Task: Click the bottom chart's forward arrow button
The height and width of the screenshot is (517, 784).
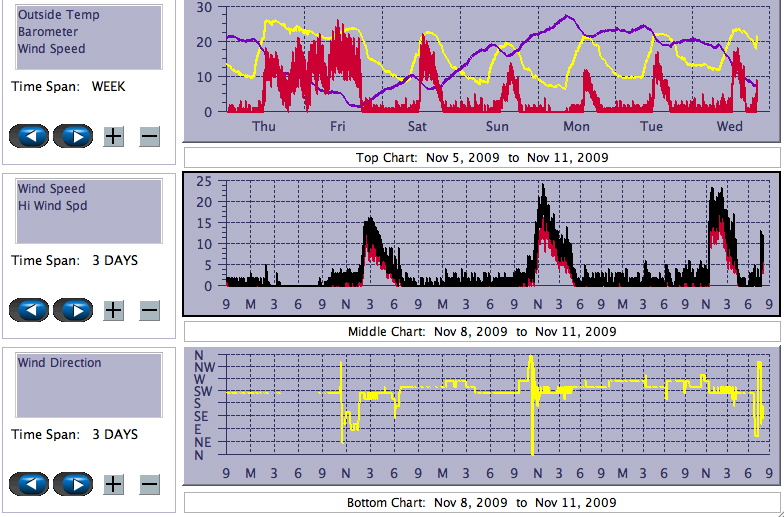Action: coord(72,484)
